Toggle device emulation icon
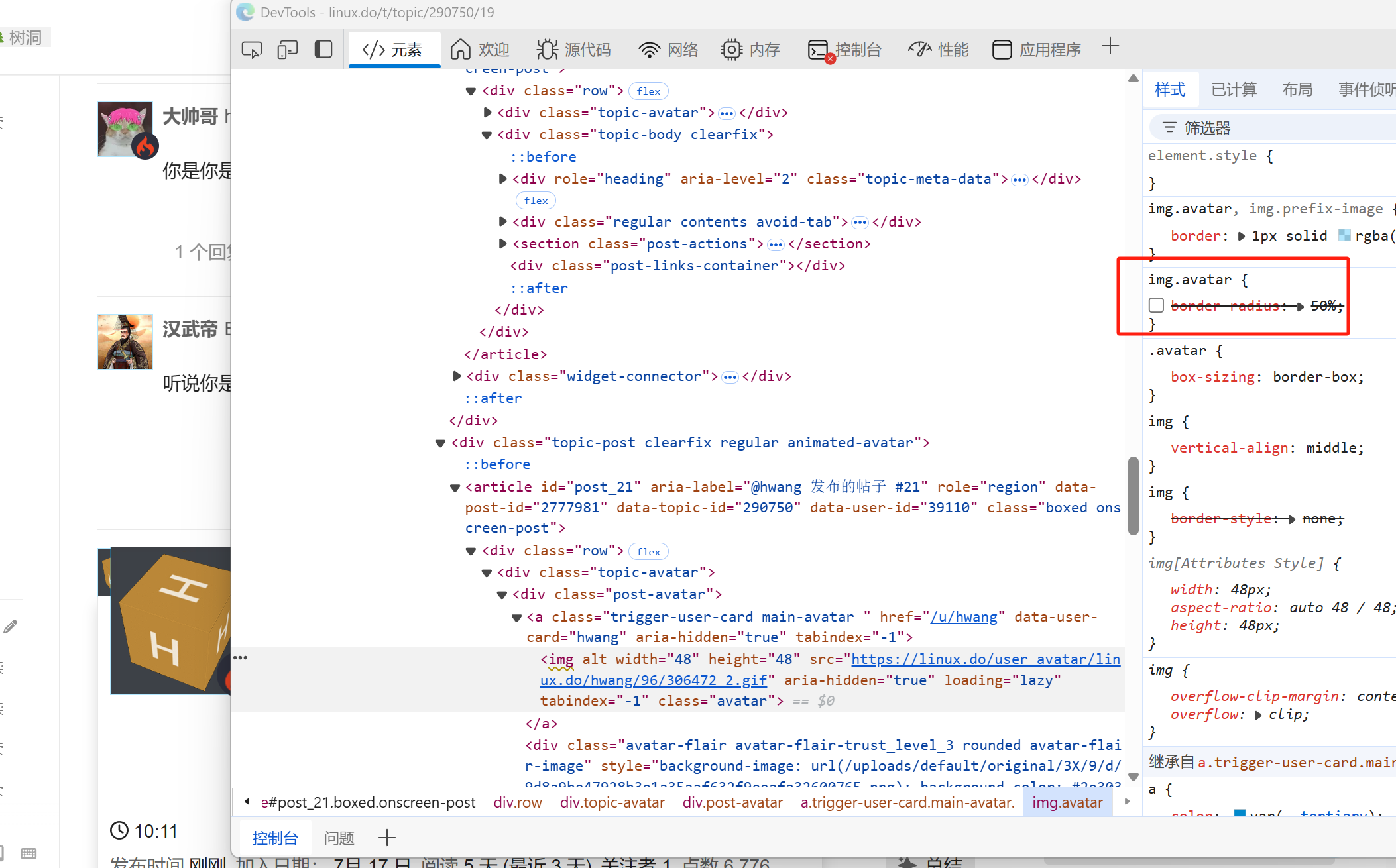The height and width of the screenshot is (868, 1396). pos(288,50)
